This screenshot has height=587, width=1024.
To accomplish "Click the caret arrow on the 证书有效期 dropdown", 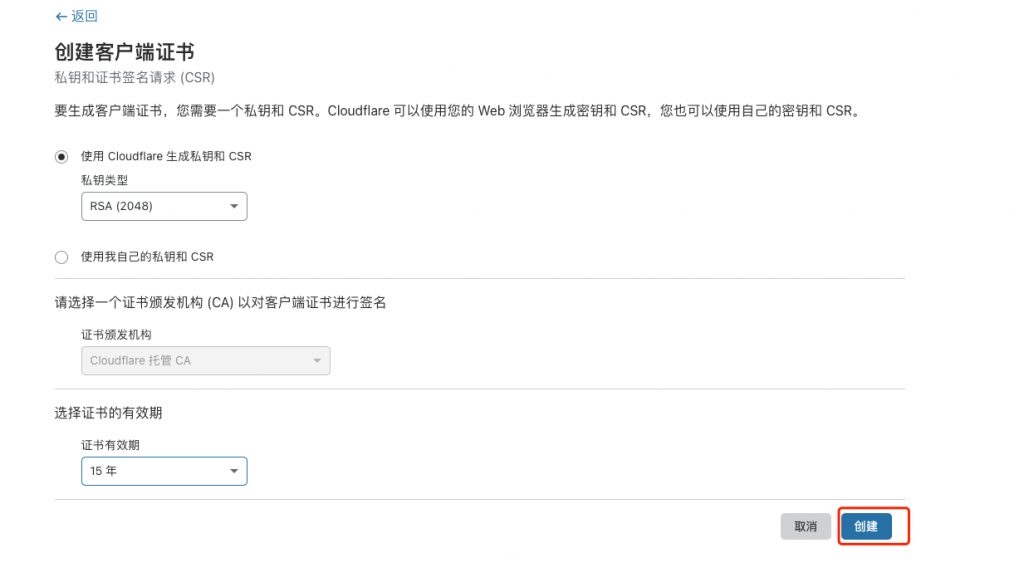I will click(x=234, y=470).
